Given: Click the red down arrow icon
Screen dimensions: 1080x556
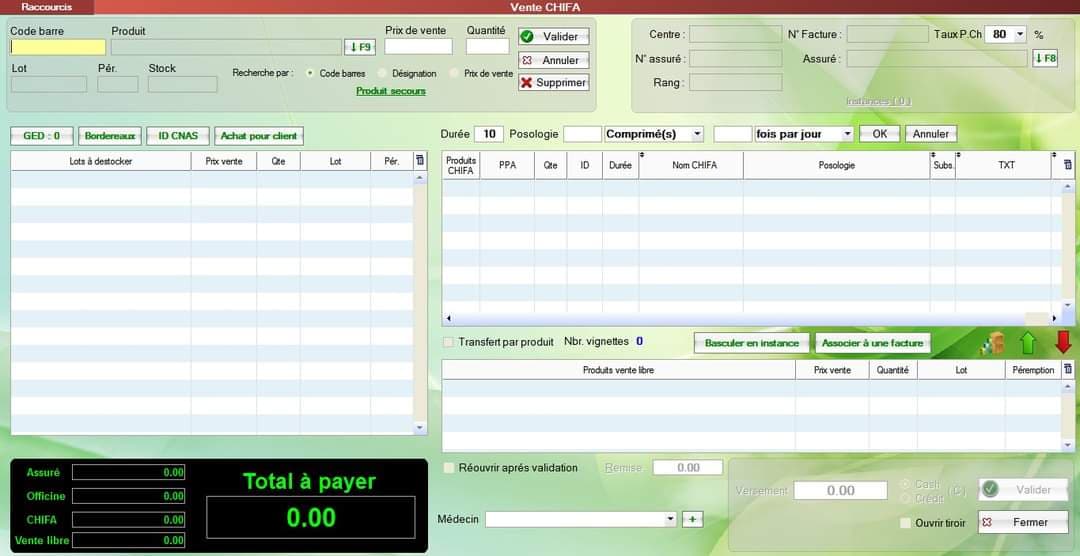Looking at the screenshot, I should pos(1063,342).
